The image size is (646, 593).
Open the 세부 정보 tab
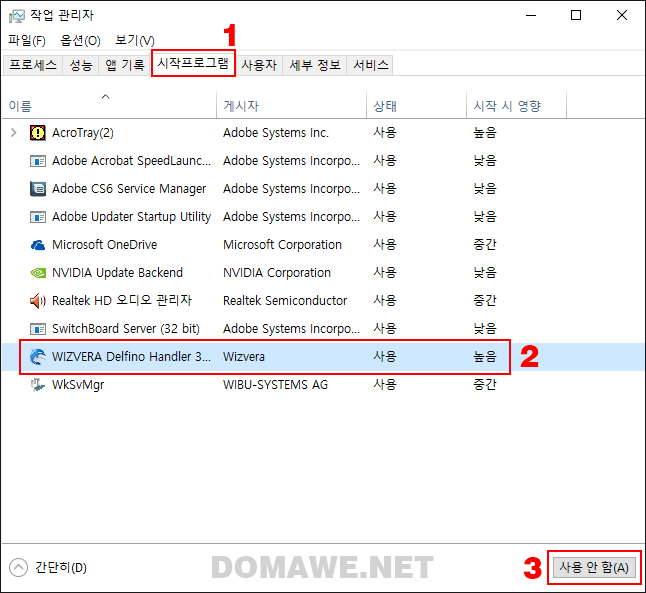315,65
